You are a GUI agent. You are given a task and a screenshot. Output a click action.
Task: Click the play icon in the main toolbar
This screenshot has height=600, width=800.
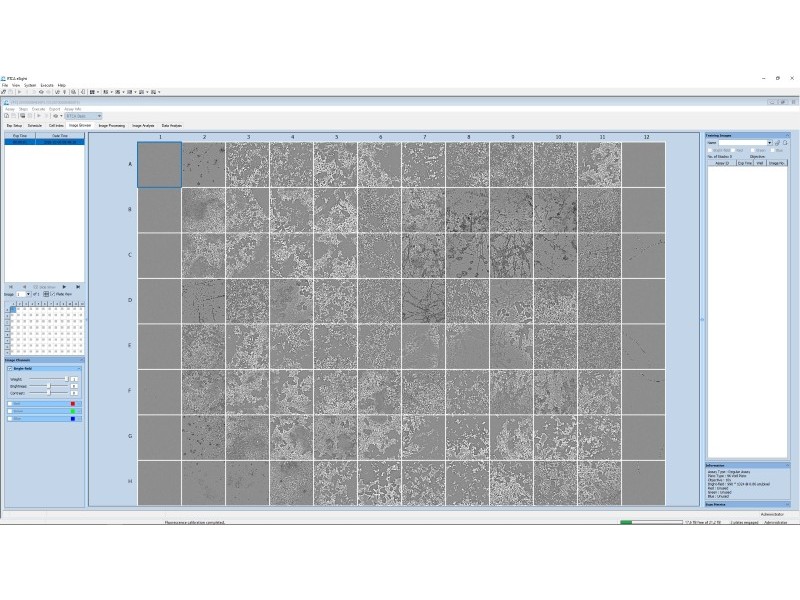coord(19,92)
